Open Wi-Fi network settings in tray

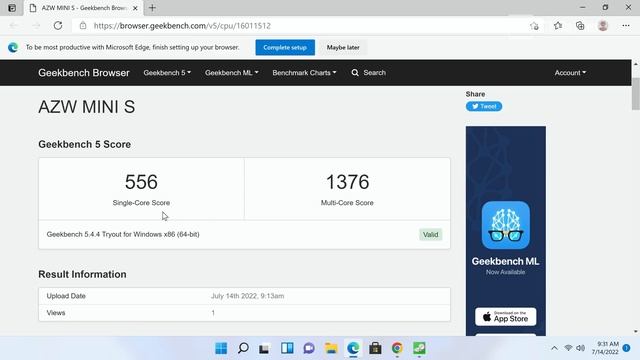coord(568,348)
